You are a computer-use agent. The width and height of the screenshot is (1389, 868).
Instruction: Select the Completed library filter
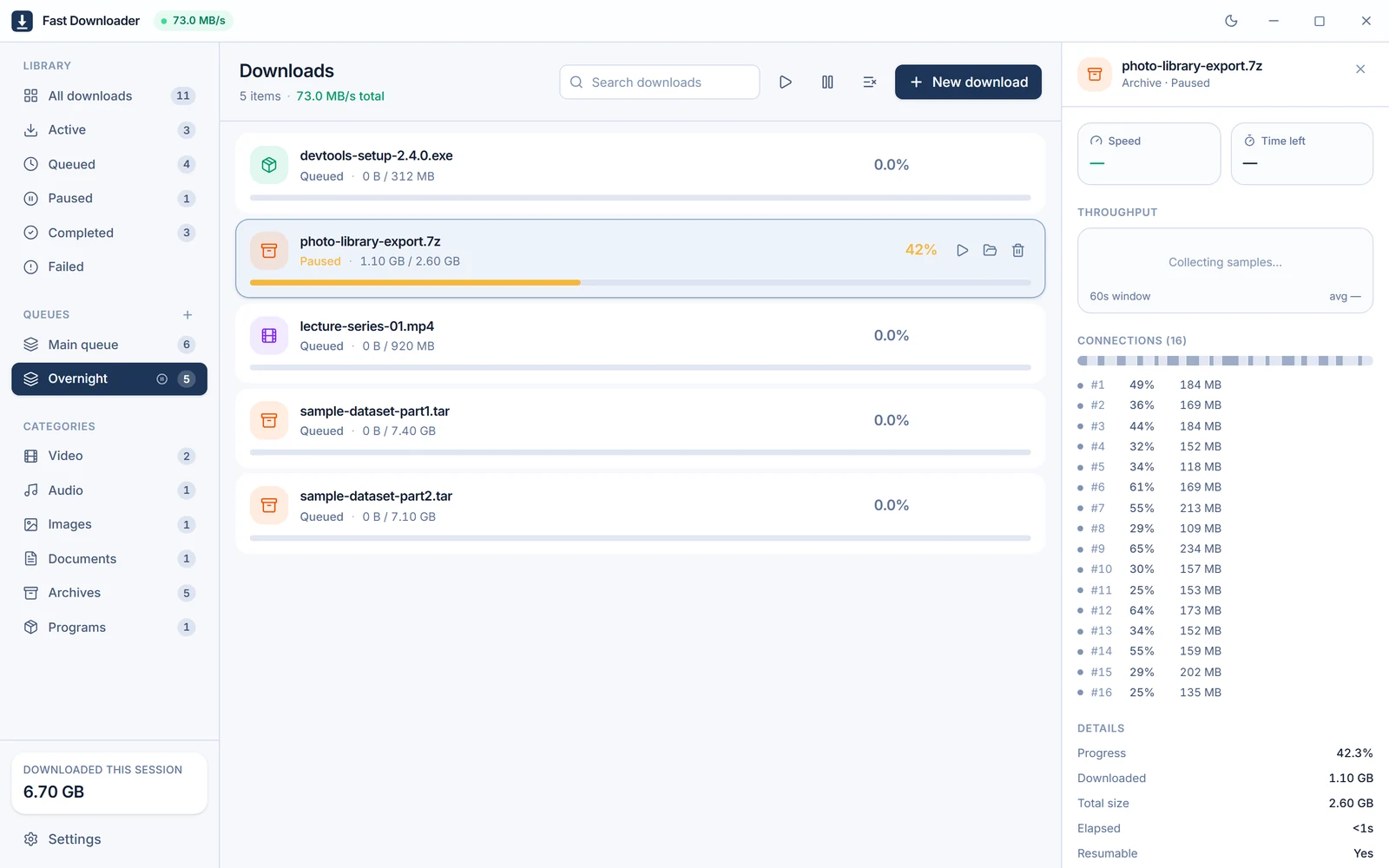pyautogui.click(x=109, y=233)
